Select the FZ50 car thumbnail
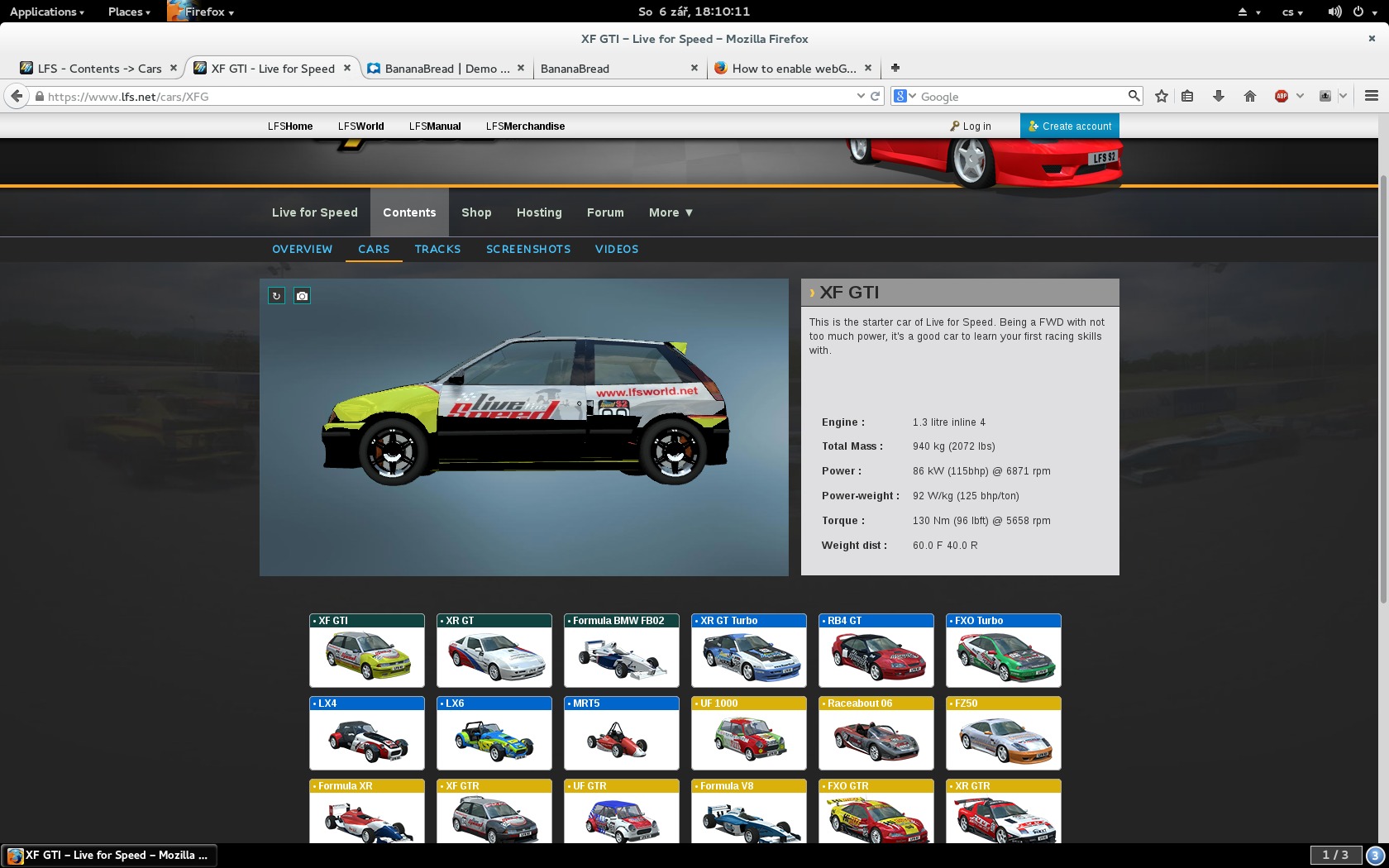The width and height of the screenshot is (1389, 868). click(x=1004, y=733)
